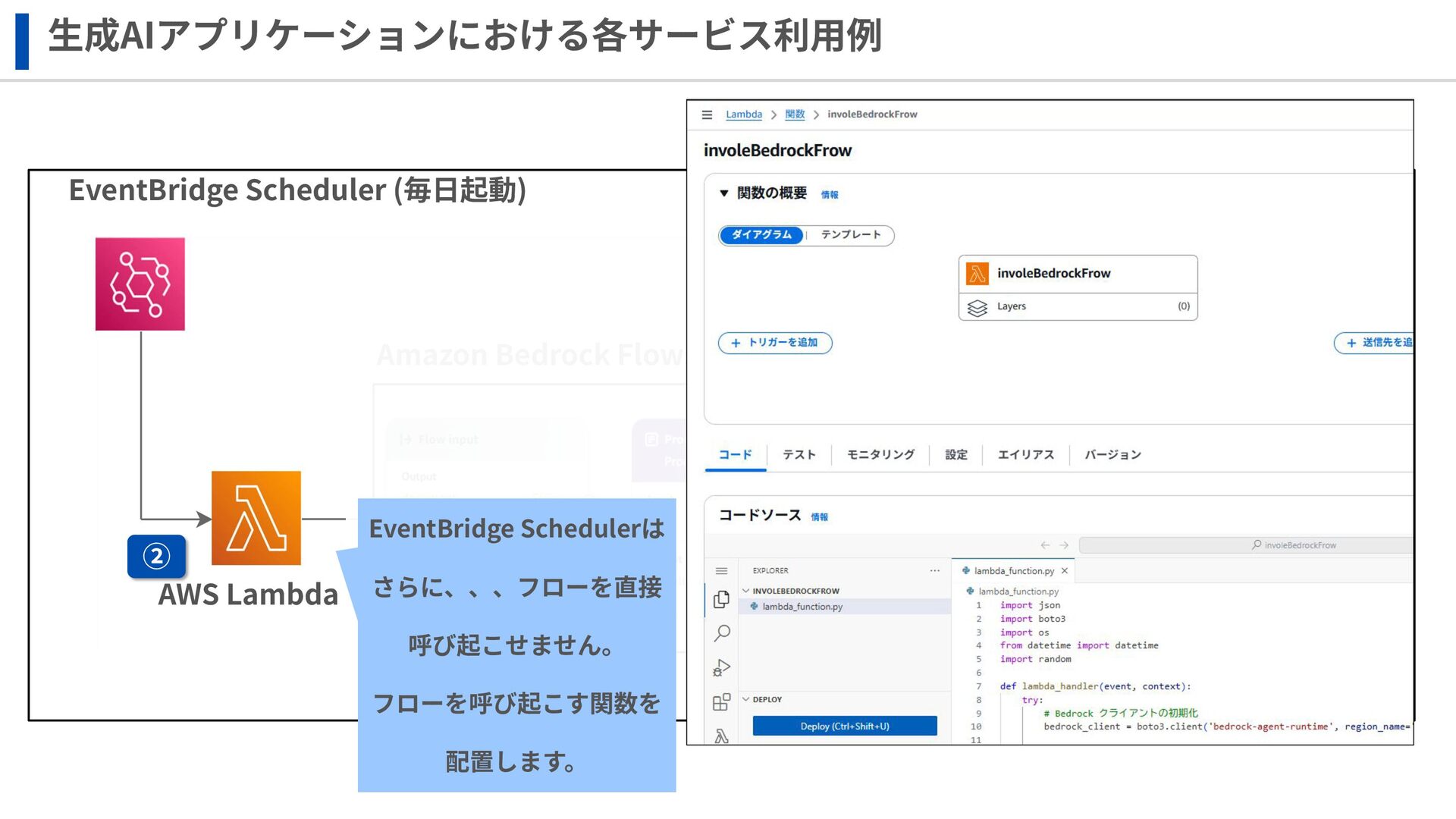Click the Search magnifier icon in the editor sidebar
Image resolution: width=1456 pixels, height=819 pixels.
point(722,632)
